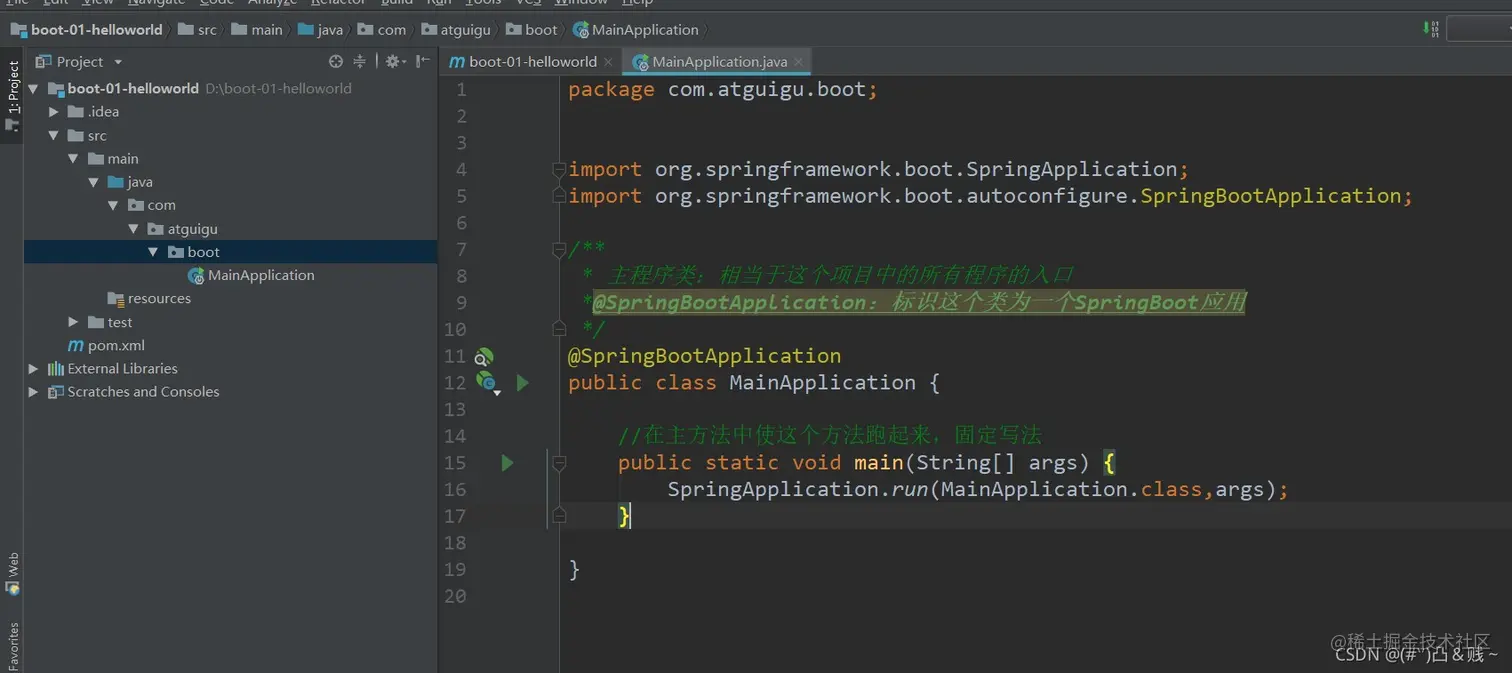Click the Spring bean gutter icon on line 12
The image size is (1512, 673).
point(486,381)
